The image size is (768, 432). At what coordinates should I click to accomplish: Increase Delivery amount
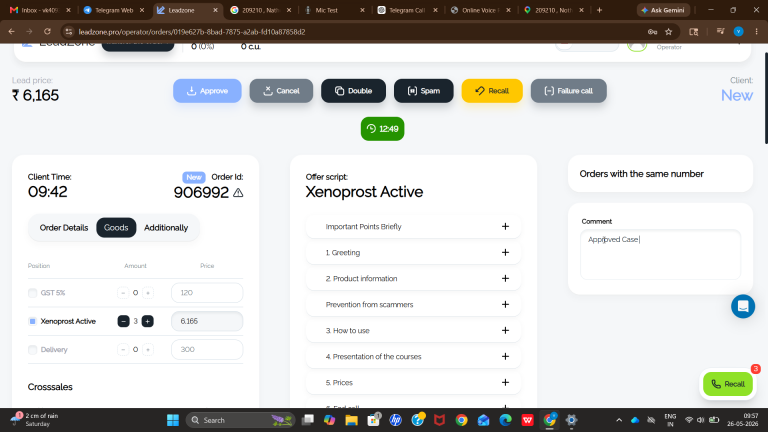coord(148,350)
